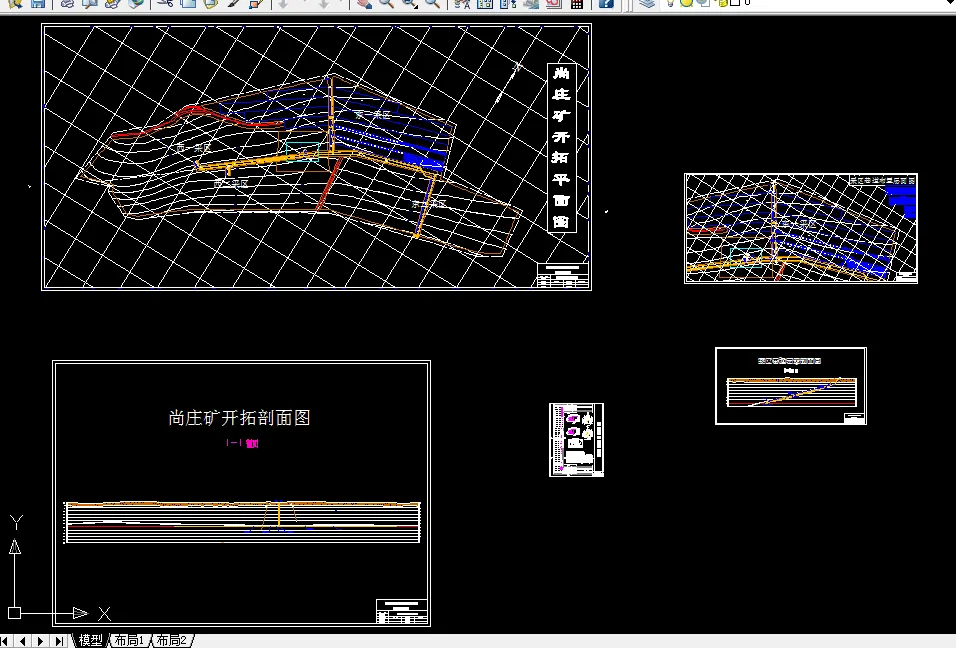Screen dimensions: 956x648
Task: Freeze the current layer with the sun icon
Action: point(686,5)
